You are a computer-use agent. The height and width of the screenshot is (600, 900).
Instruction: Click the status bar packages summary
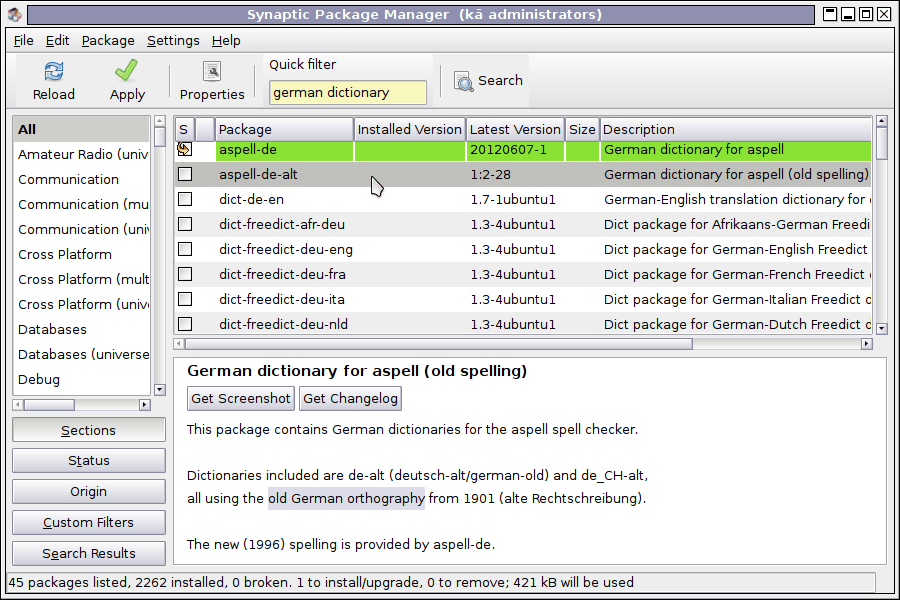(321, 582)
